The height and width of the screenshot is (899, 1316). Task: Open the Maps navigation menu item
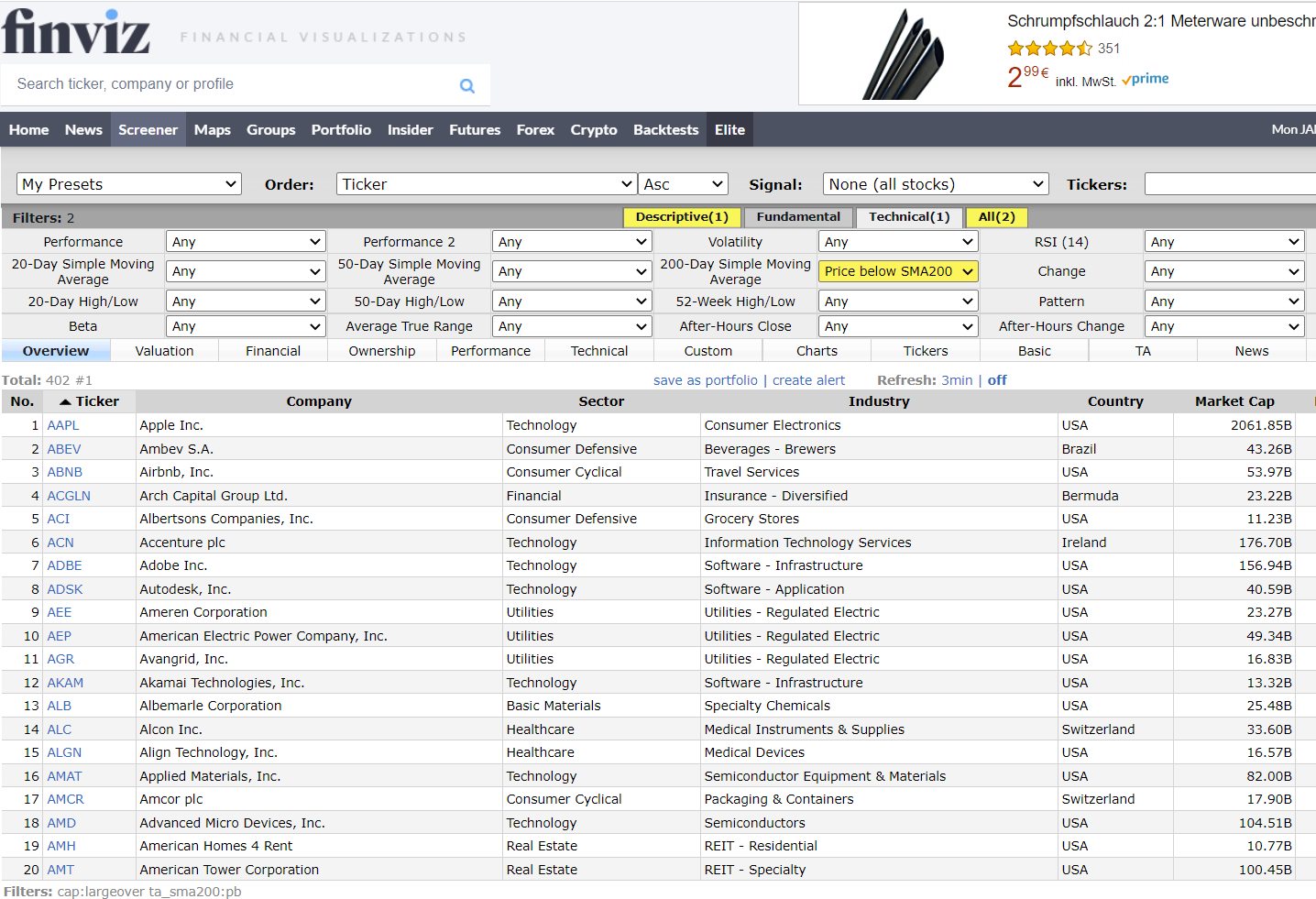[x=213, y=130]
